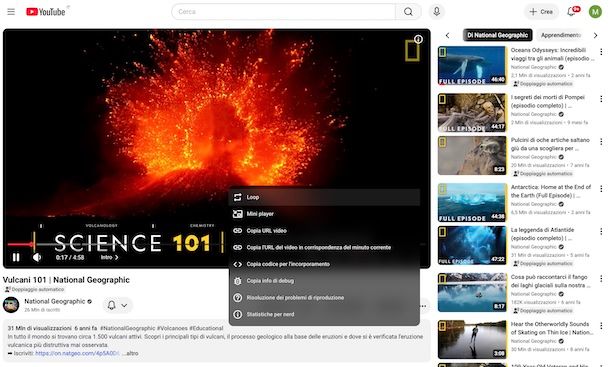The image size is (610, 367).
Task: Click the troubleshooting question mark icon
Action: [237, 297]
